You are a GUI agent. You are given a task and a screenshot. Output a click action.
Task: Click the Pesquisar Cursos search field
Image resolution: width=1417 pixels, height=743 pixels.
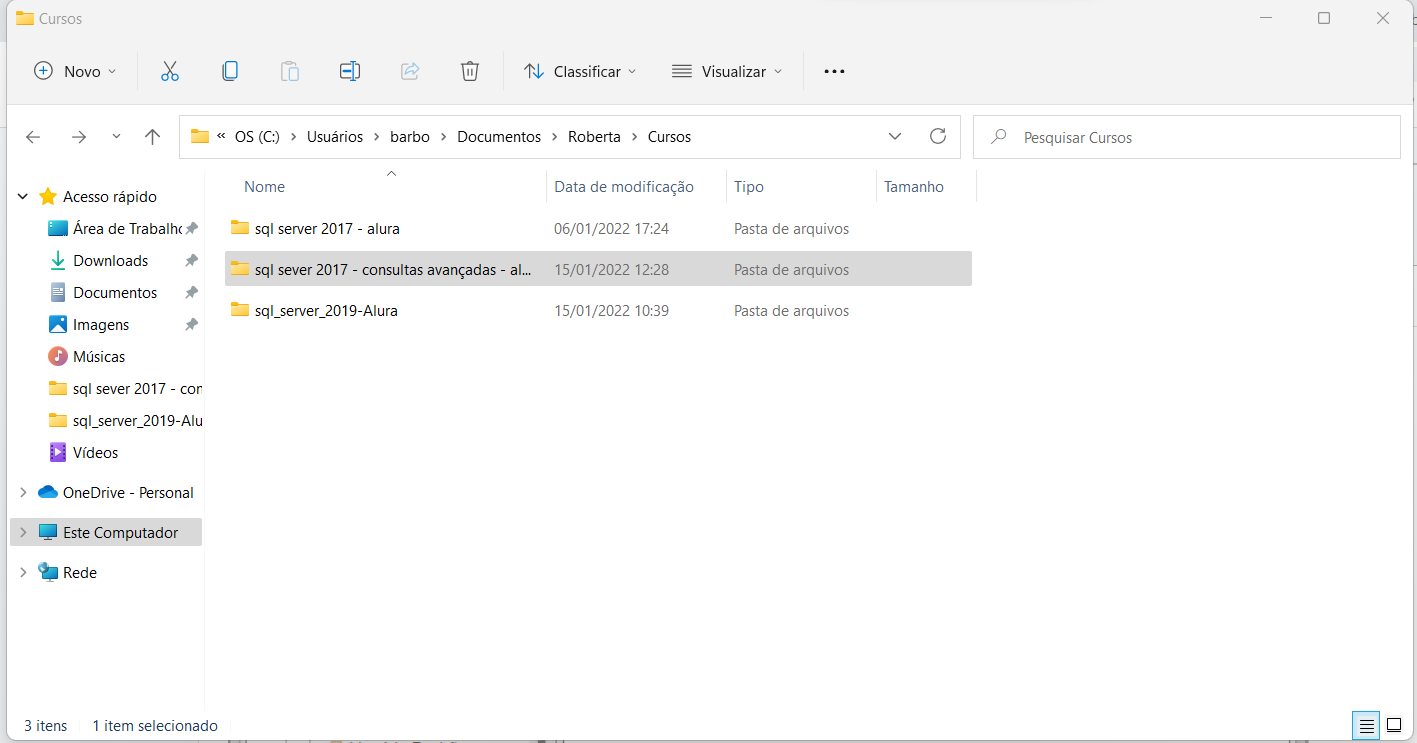[1187, 137]
